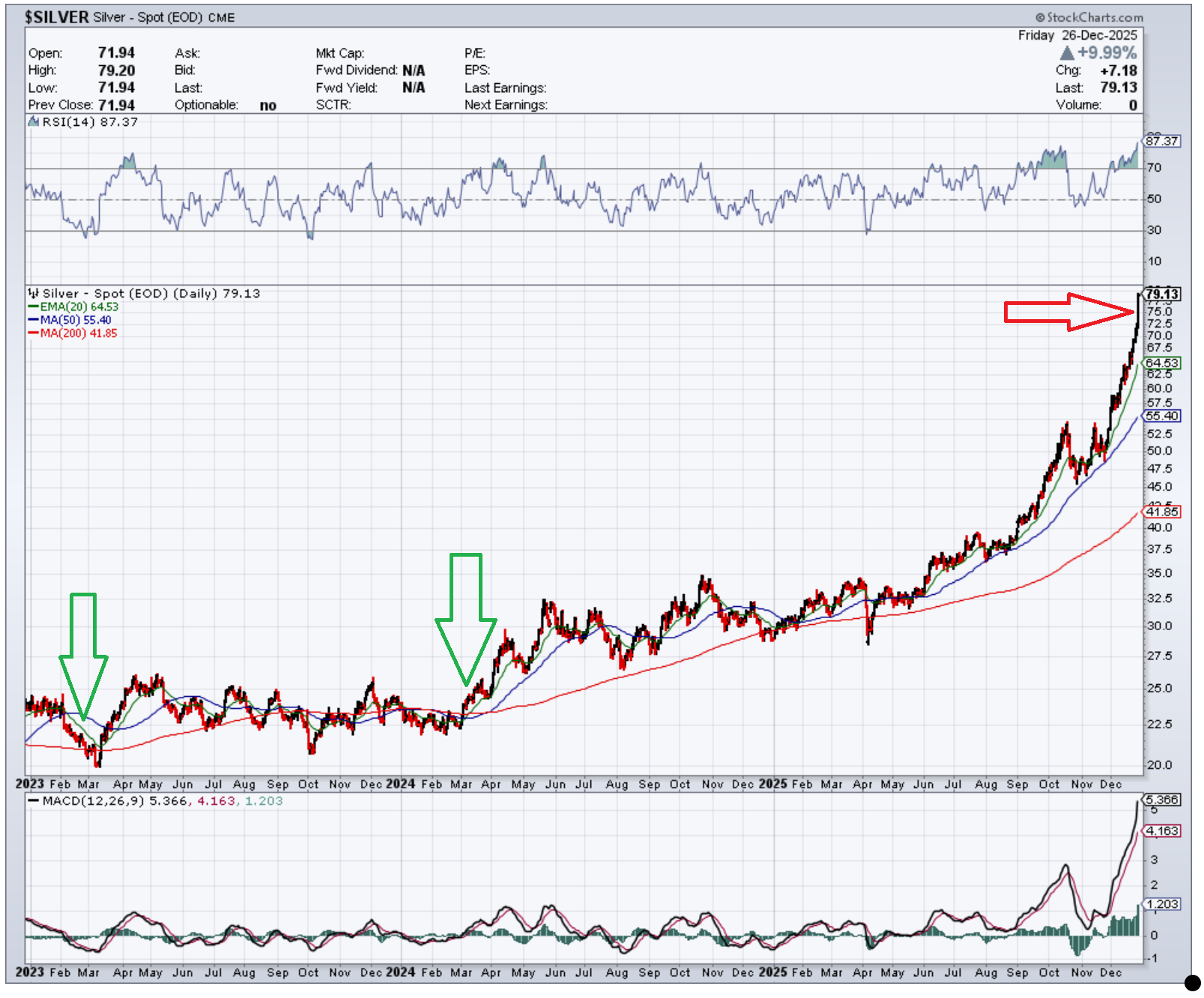
Task: Click the red arrow pointing at the price peak
Action: click(x=1070, y=312)
